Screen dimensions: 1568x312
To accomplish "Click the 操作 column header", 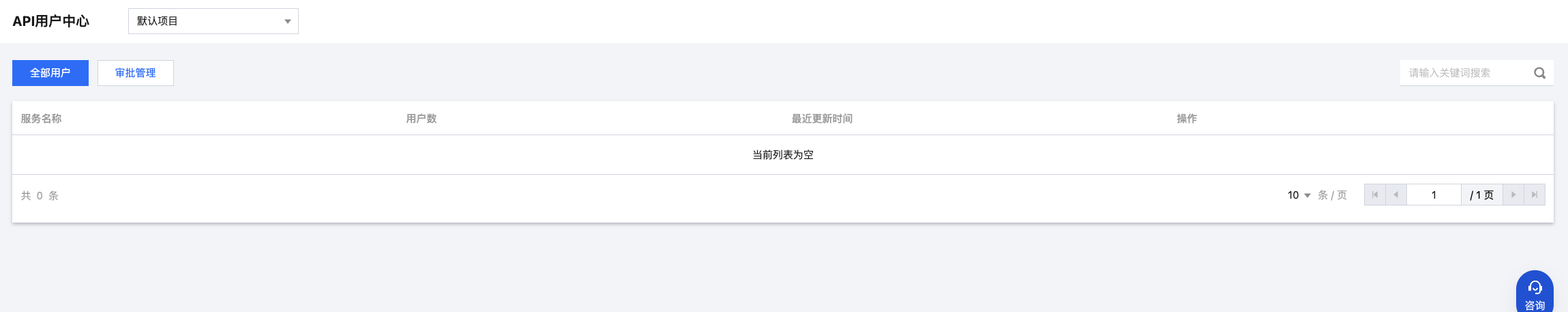I will click(1187, 119).
